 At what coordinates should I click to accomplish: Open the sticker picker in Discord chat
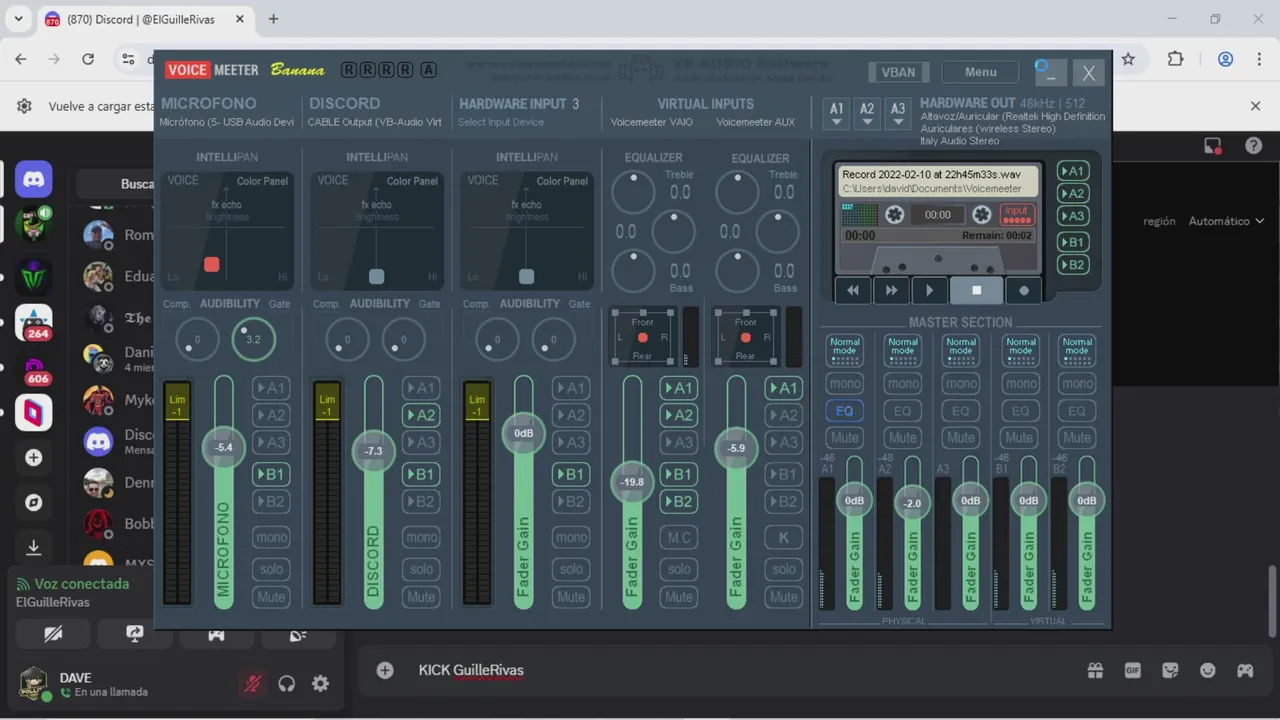pos(1170,671)
